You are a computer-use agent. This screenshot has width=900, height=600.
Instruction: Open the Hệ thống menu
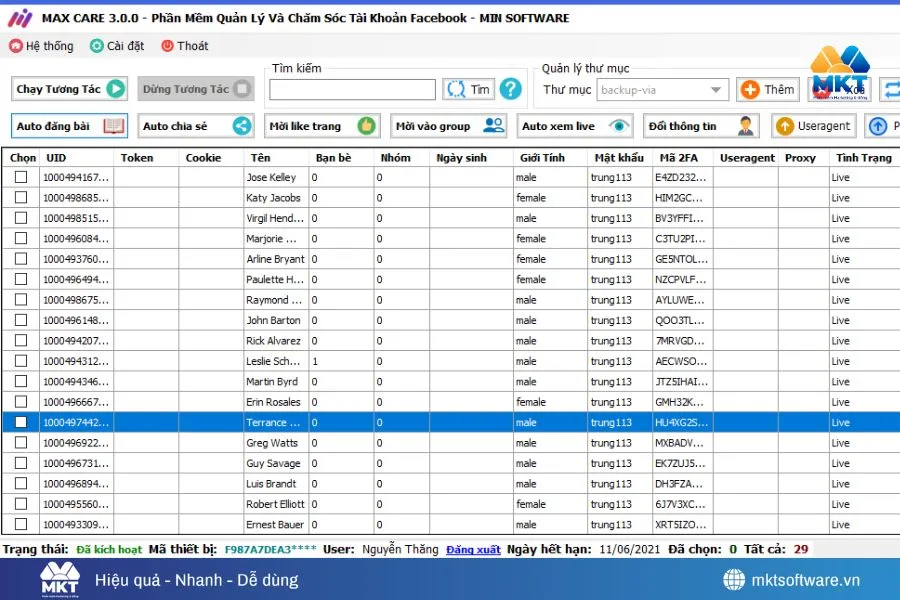click(x=41, y=45)
